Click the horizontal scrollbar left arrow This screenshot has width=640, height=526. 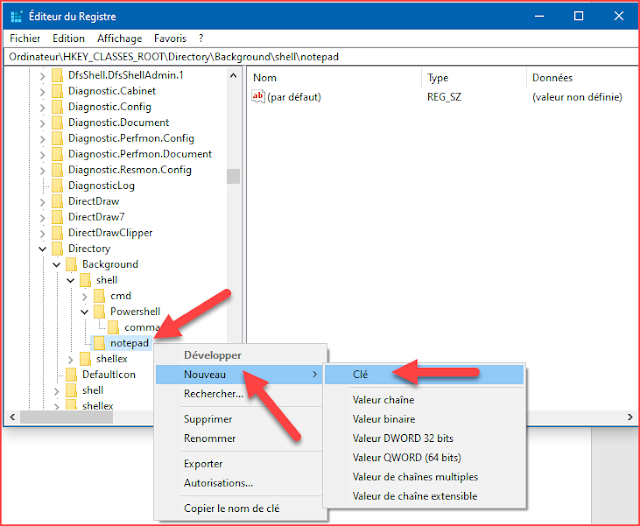point(12,417)
